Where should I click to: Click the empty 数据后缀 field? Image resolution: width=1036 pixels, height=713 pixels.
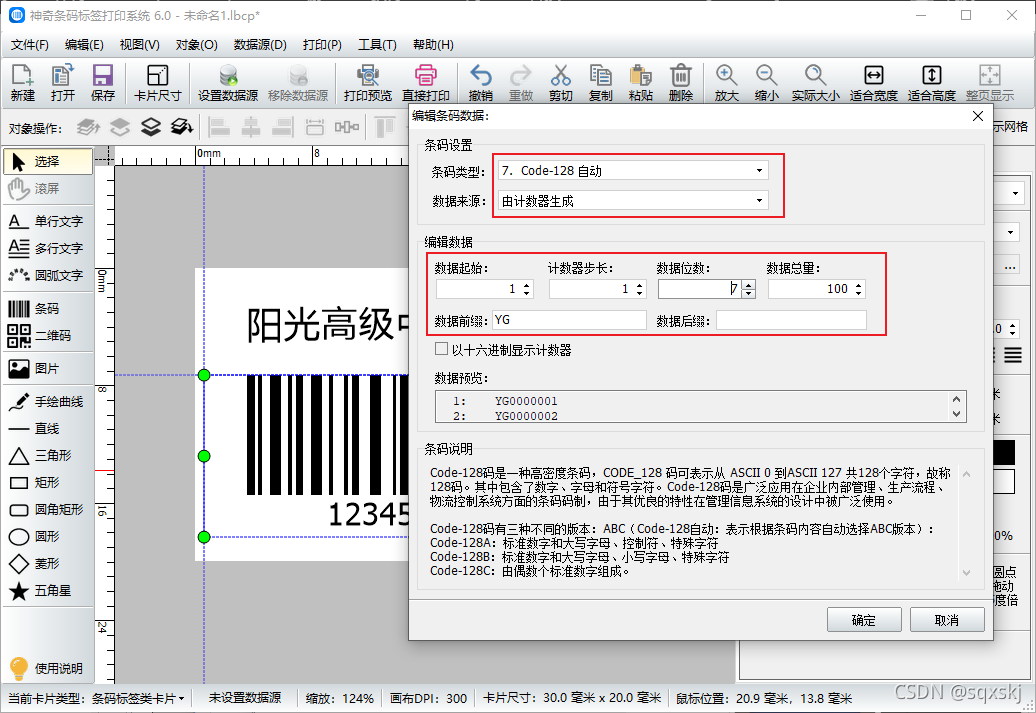(x=791, y=320)
